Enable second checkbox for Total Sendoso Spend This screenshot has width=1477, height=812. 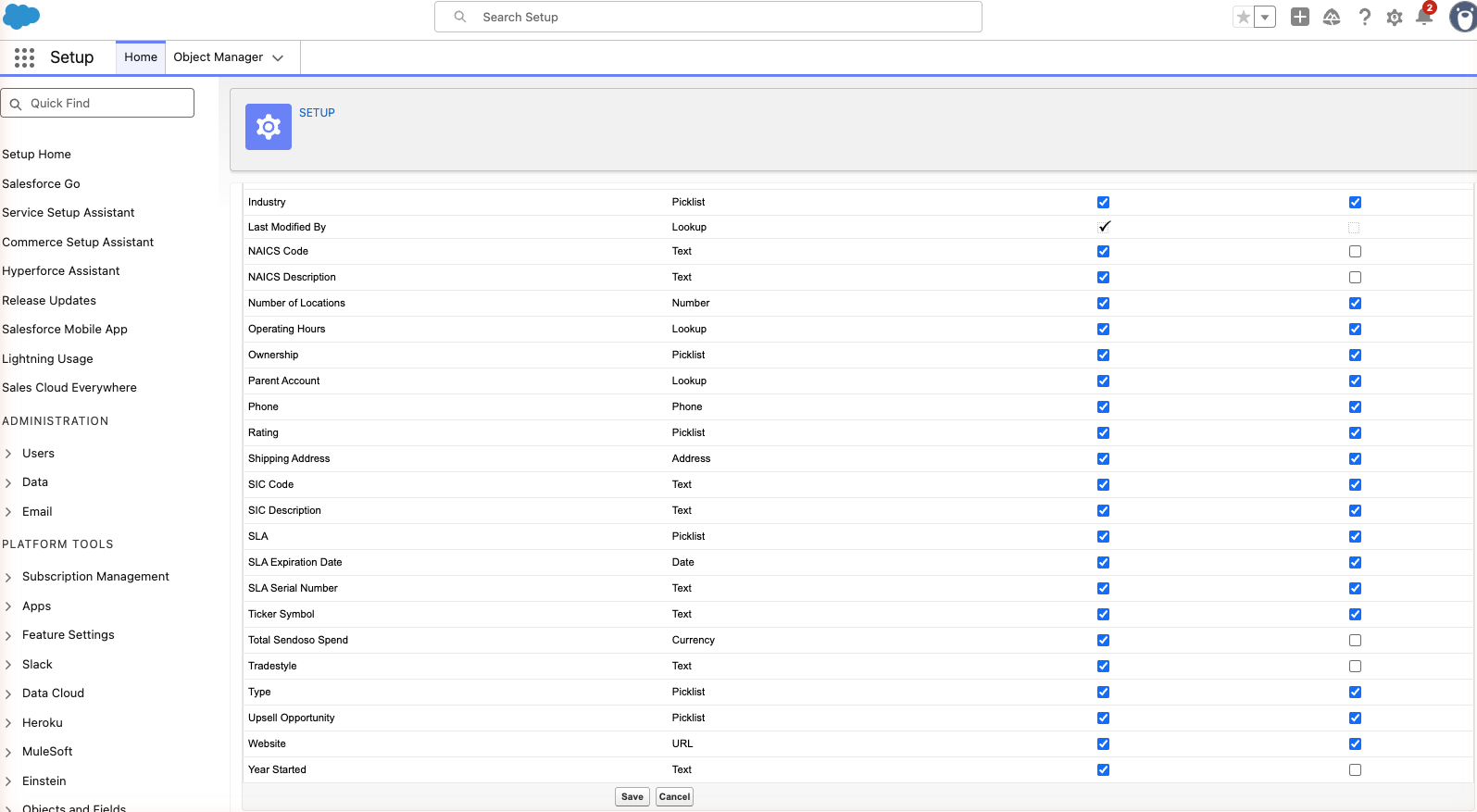pos(1355,641)
